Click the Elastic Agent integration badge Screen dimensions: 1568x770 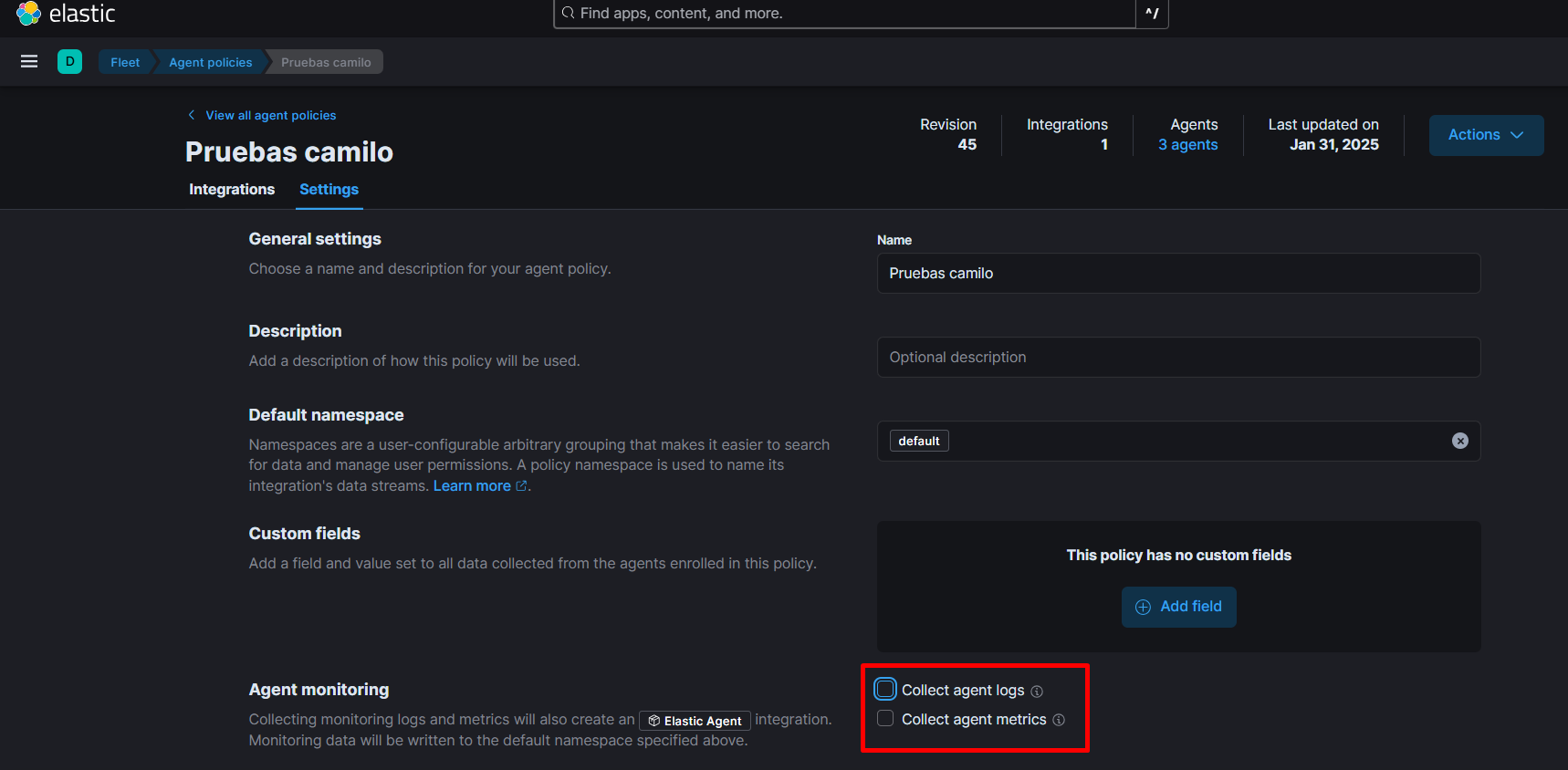coord(695,721)
